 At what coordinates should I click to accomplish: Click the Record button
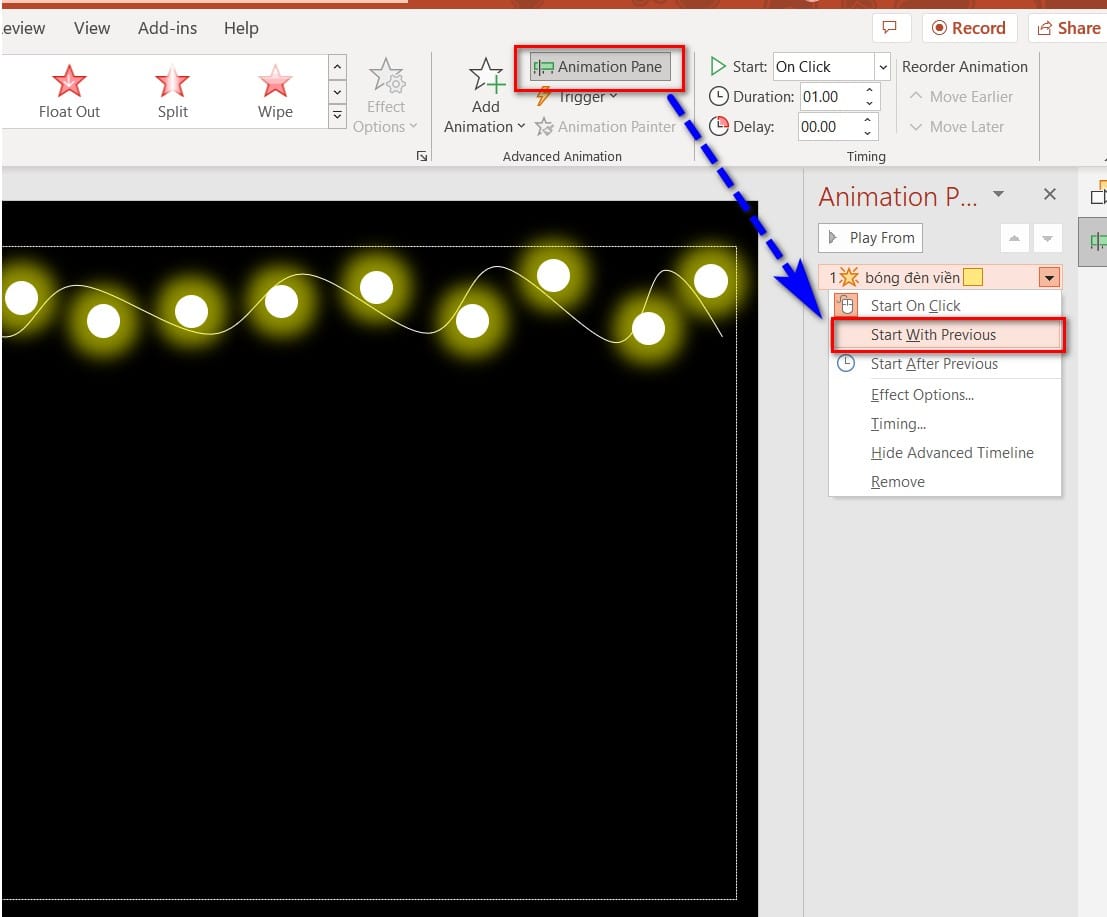pyautogui.click(x=969, y=28)
